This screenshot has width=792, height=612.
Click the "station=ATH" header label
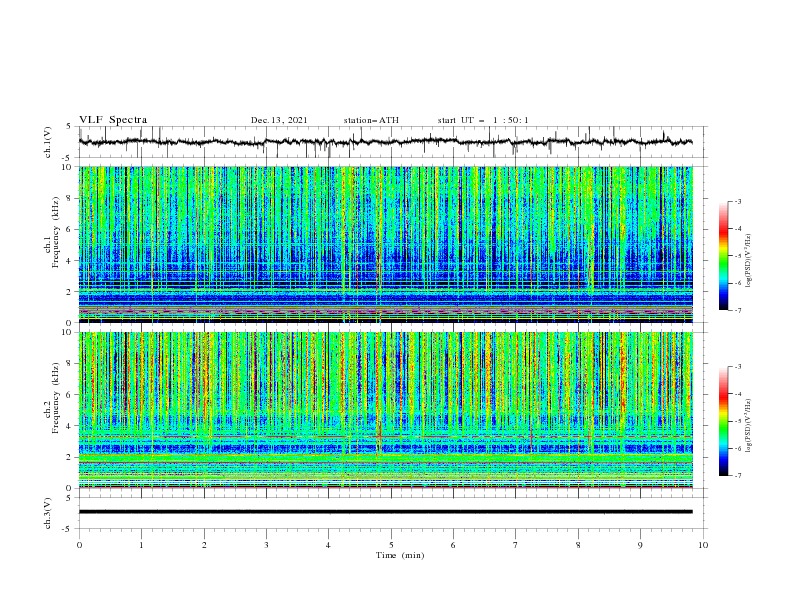(371, 120)
